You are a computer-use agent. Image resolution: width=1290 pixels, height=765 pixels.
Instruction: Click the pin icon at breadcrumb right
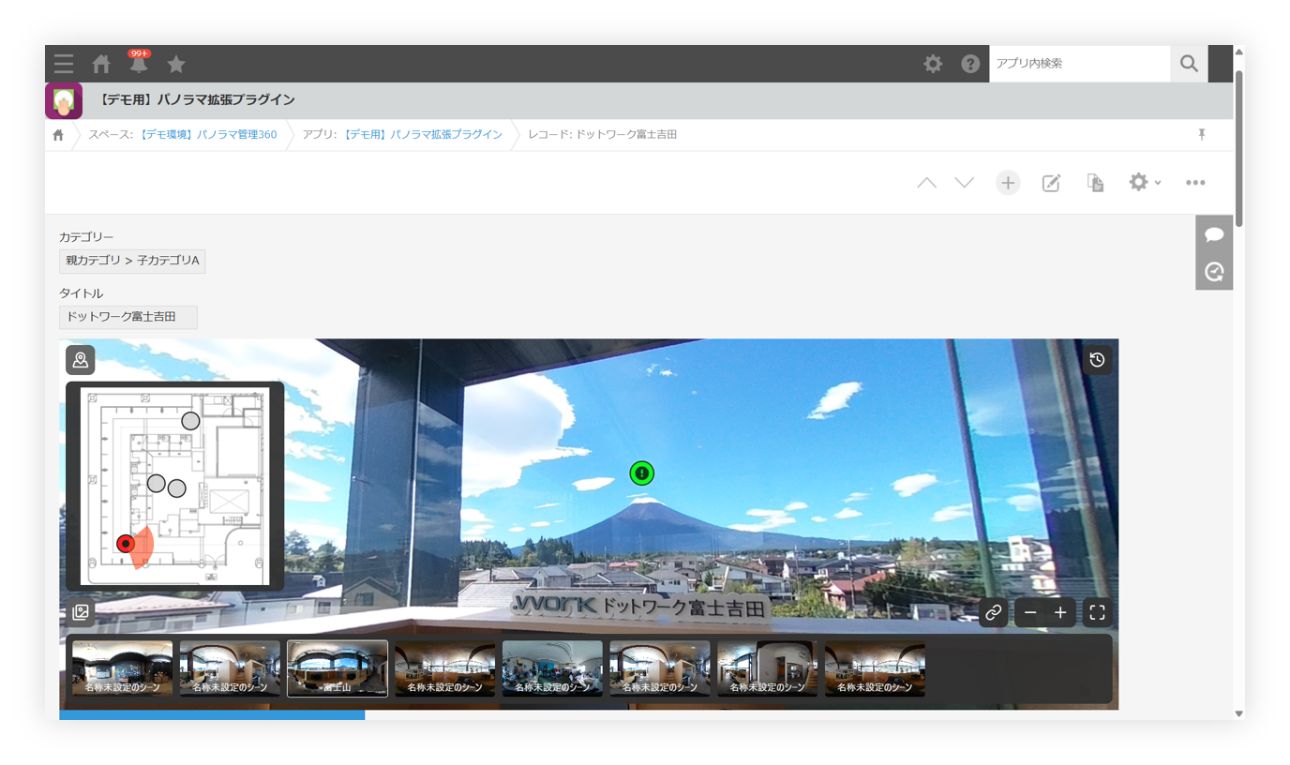[1202, 134]
